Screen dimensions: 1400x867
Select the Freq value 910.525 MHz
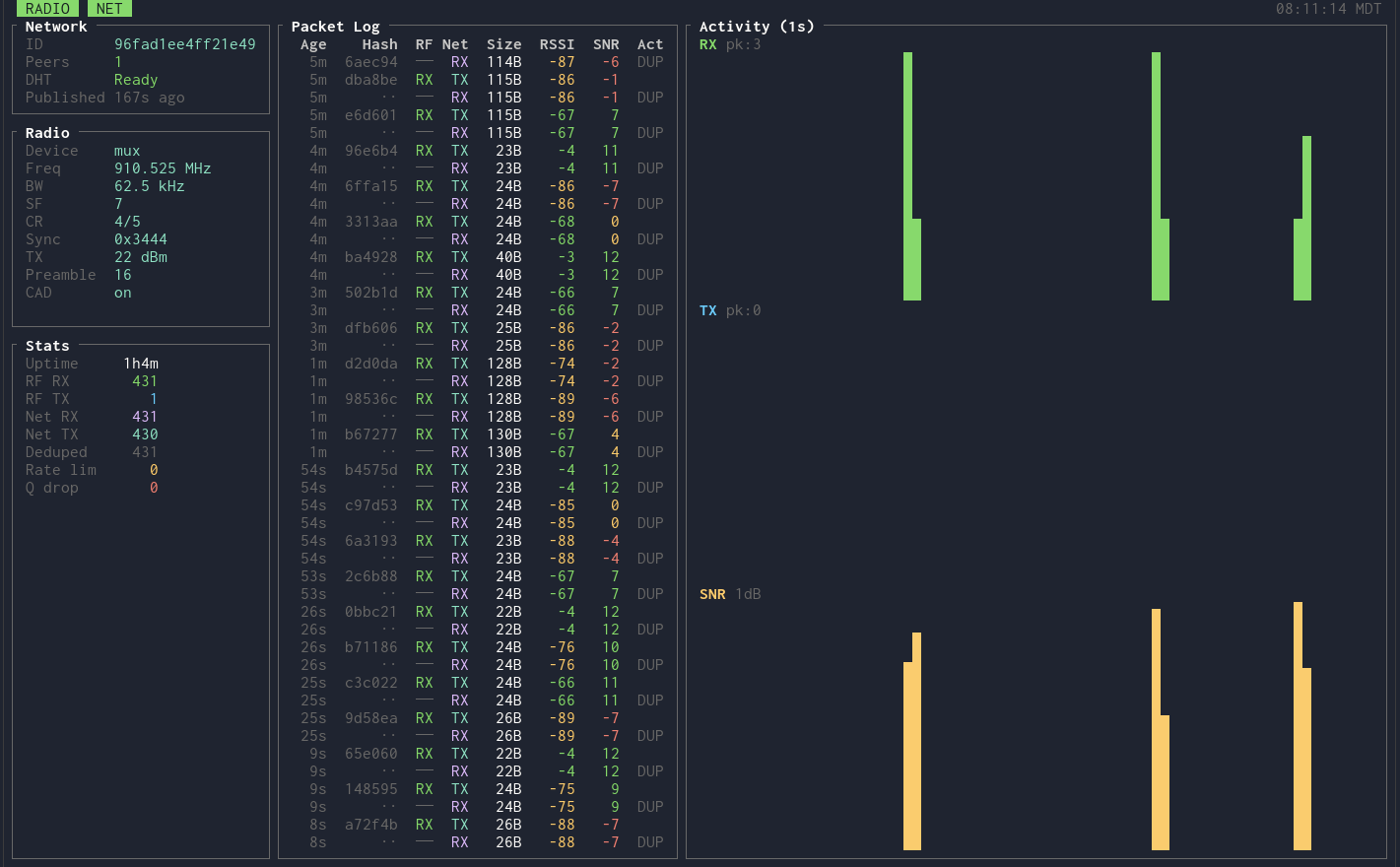(163, 168)
